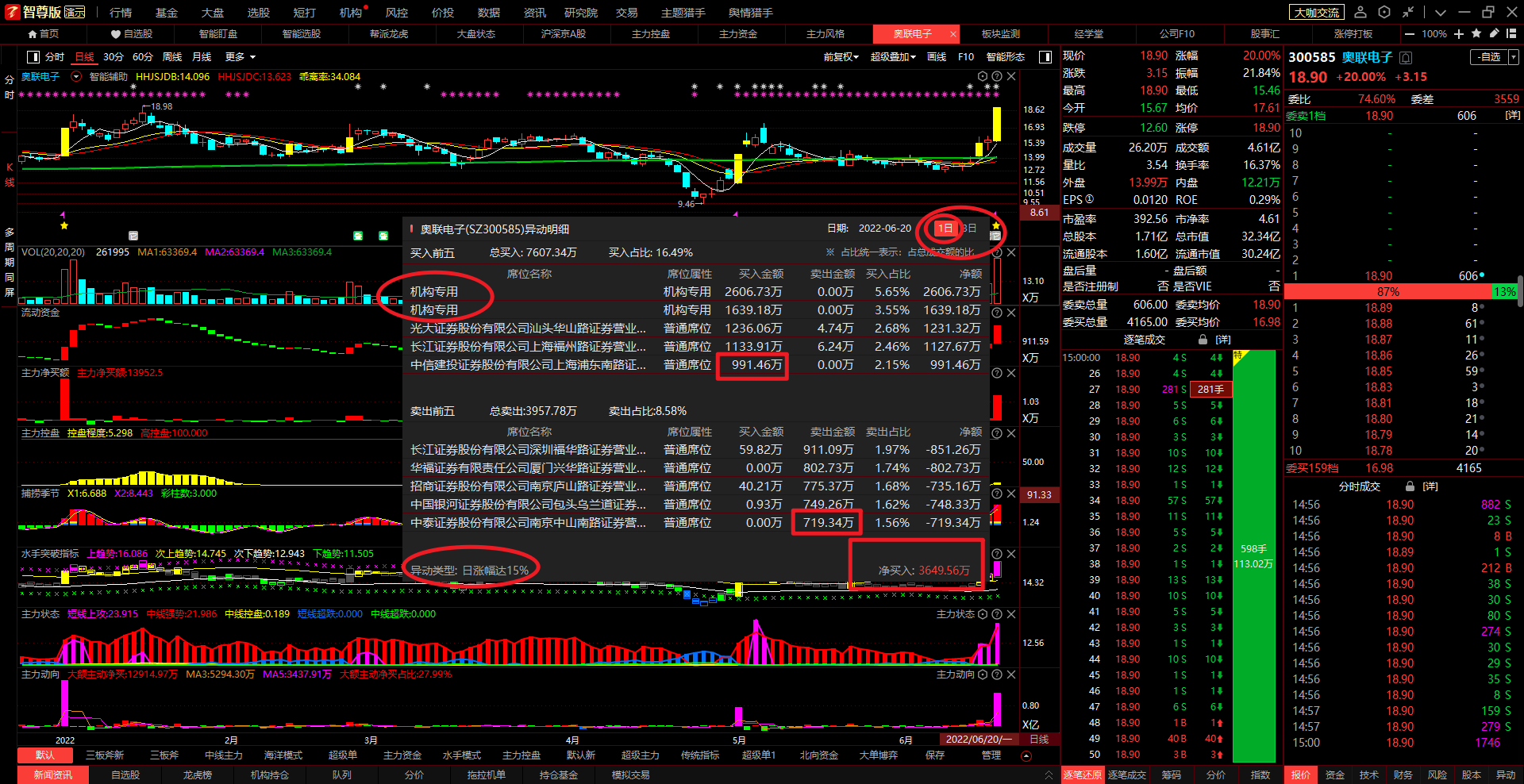
Task: Open 行情 menu
Action: click(121, 13)
